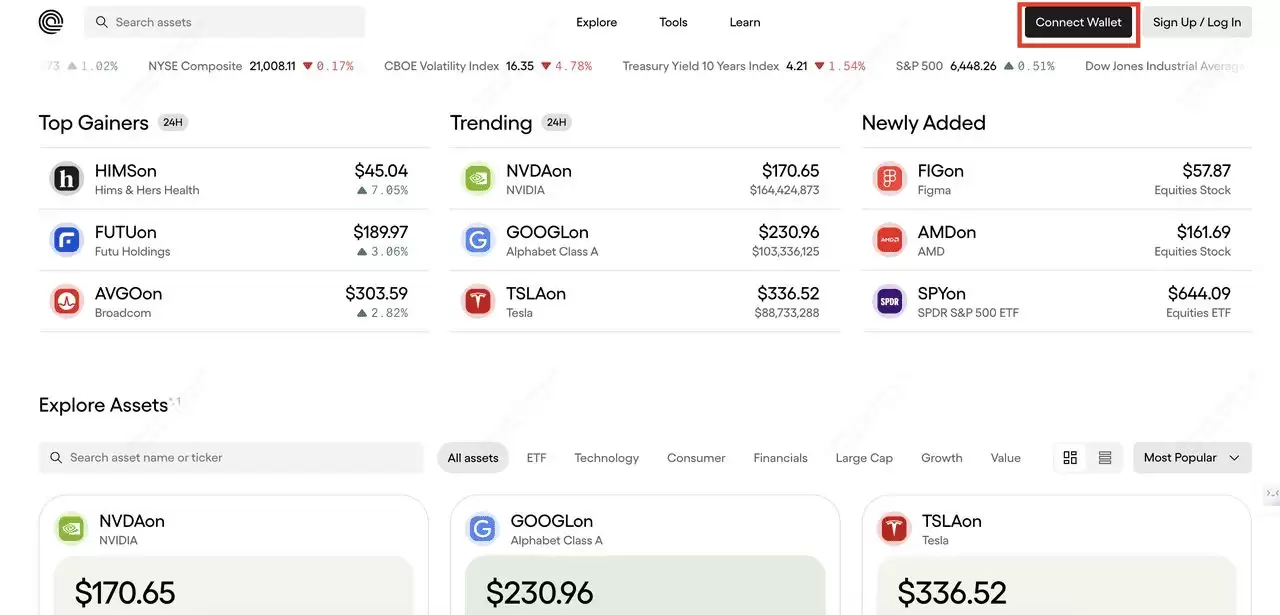The width and height of the screenshot is (1280, 615).
Task: Click the Search assets field in the header
Action: [x=224, y=21]
